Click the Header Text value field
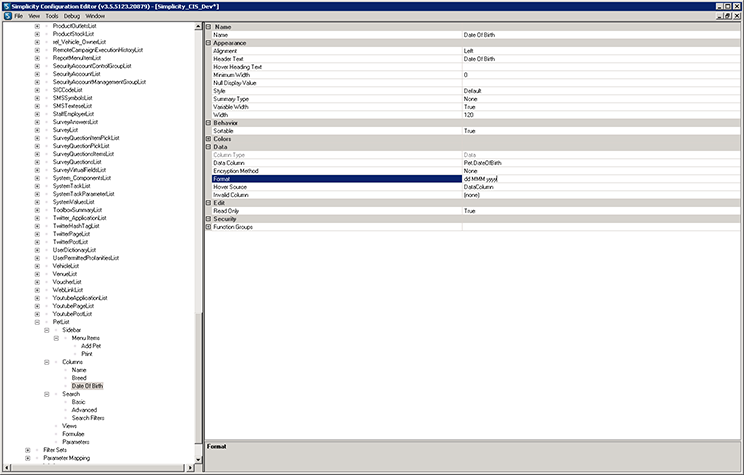 601,59
